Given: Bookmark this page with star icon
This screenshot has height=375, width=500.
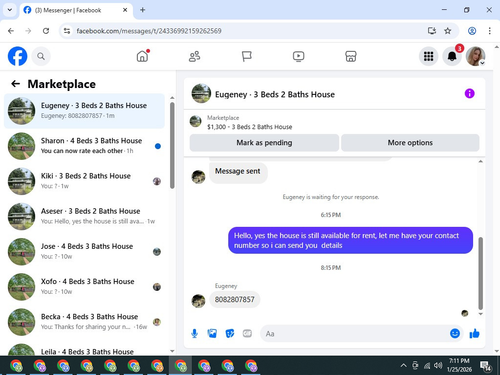Looking at the screenshot, I should click(448, 31).
